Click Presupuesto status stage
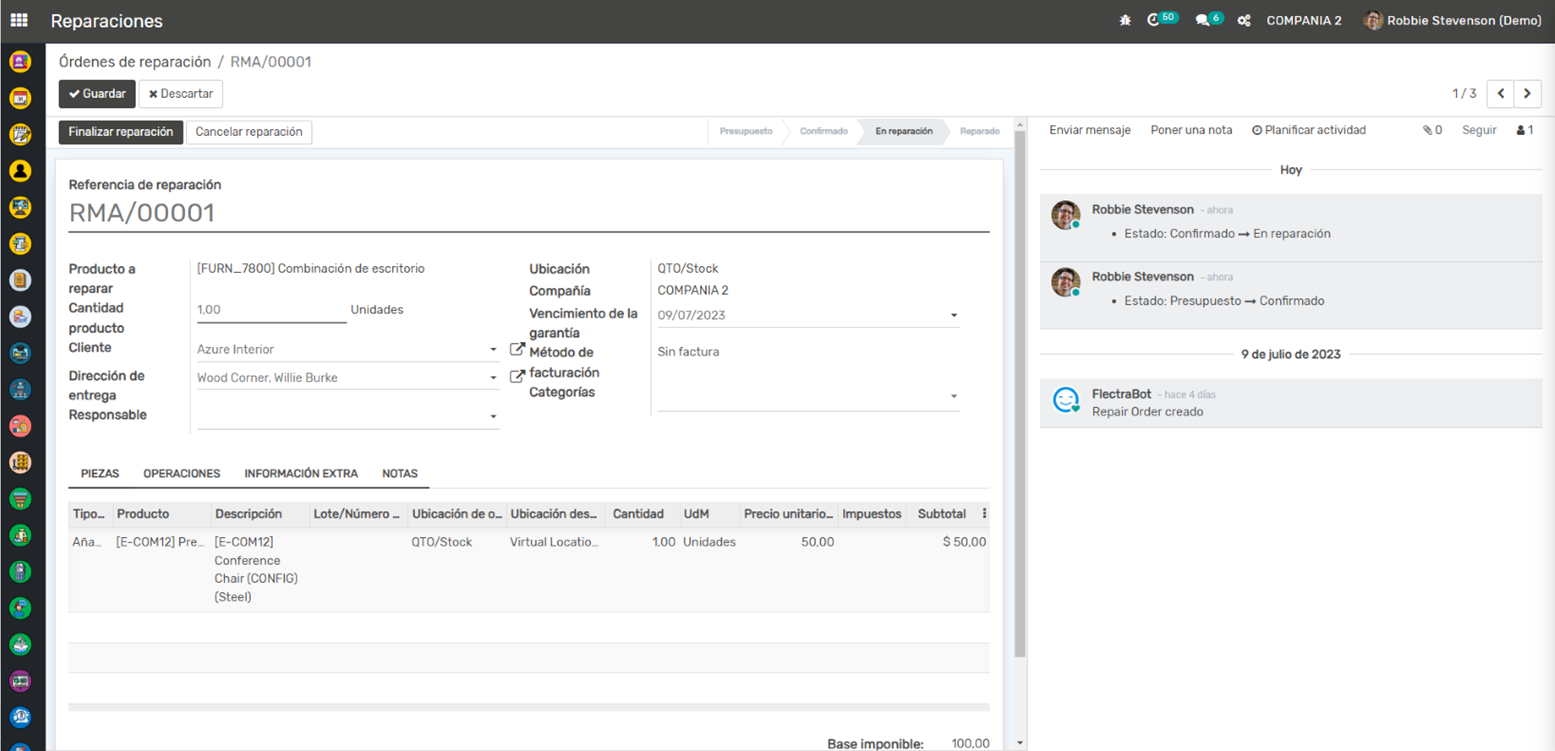This screenshot has width=1555, height=751. point(746,131)
